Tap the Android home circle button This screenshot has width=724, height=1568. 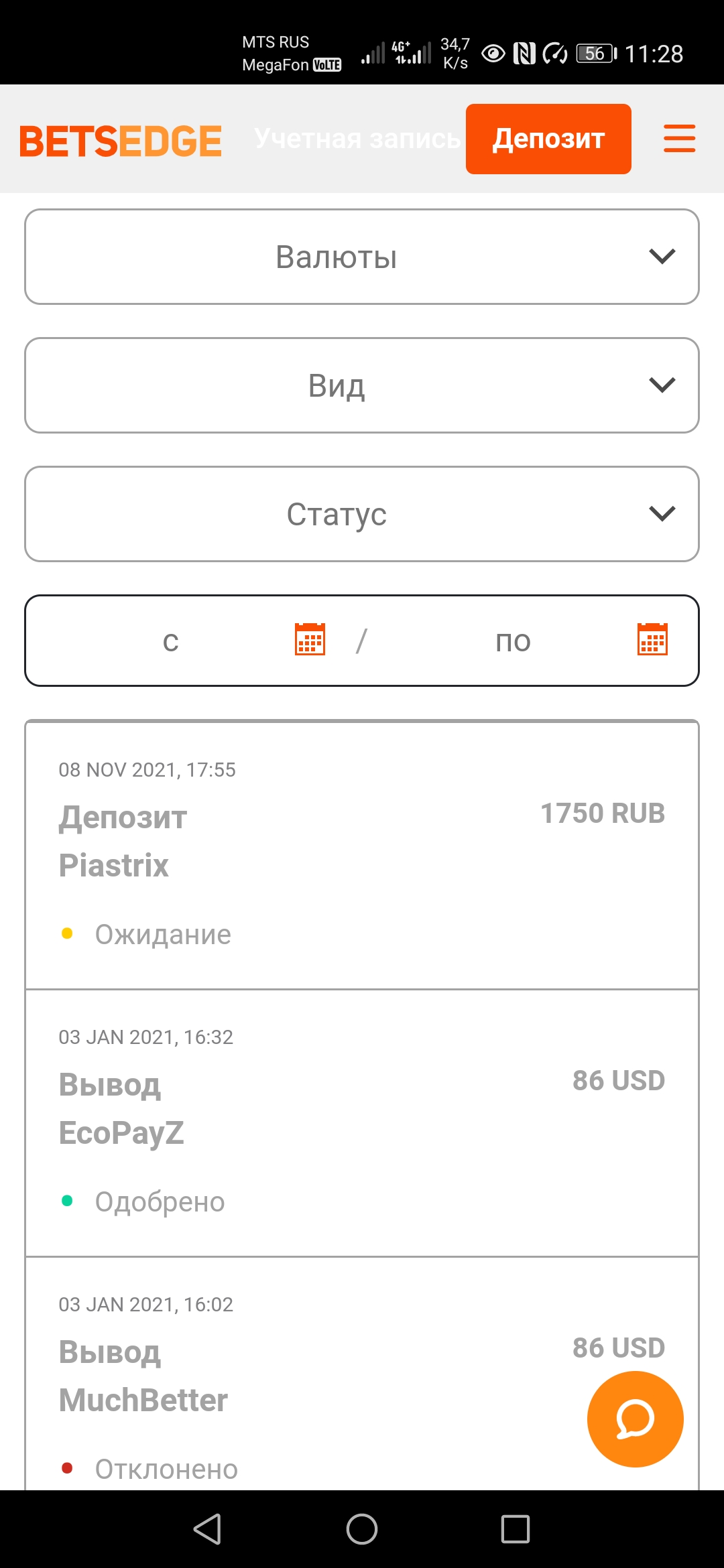tap(362, 1529)
